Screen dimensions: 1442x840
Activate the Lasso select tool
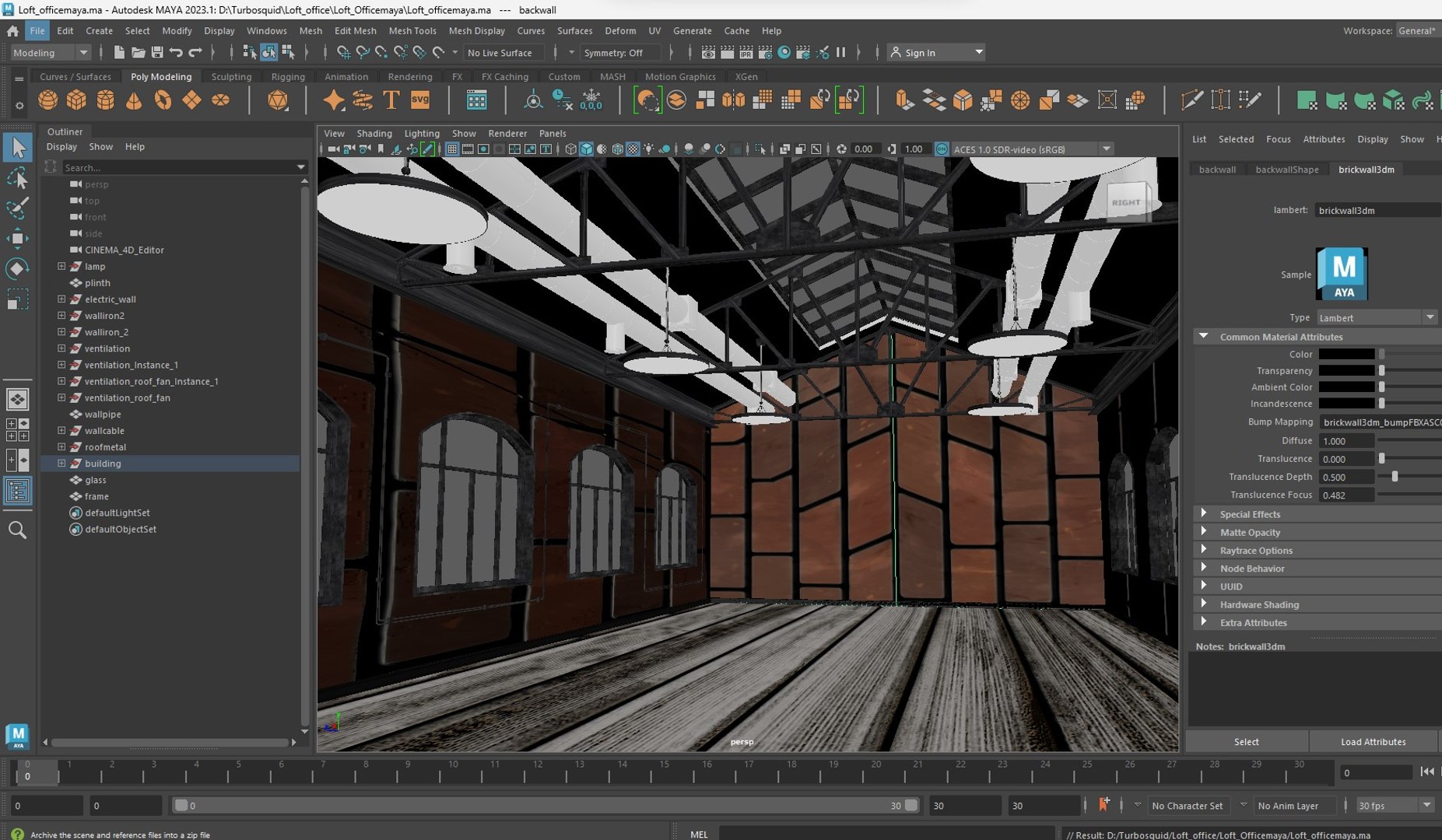tap(17, 178)
